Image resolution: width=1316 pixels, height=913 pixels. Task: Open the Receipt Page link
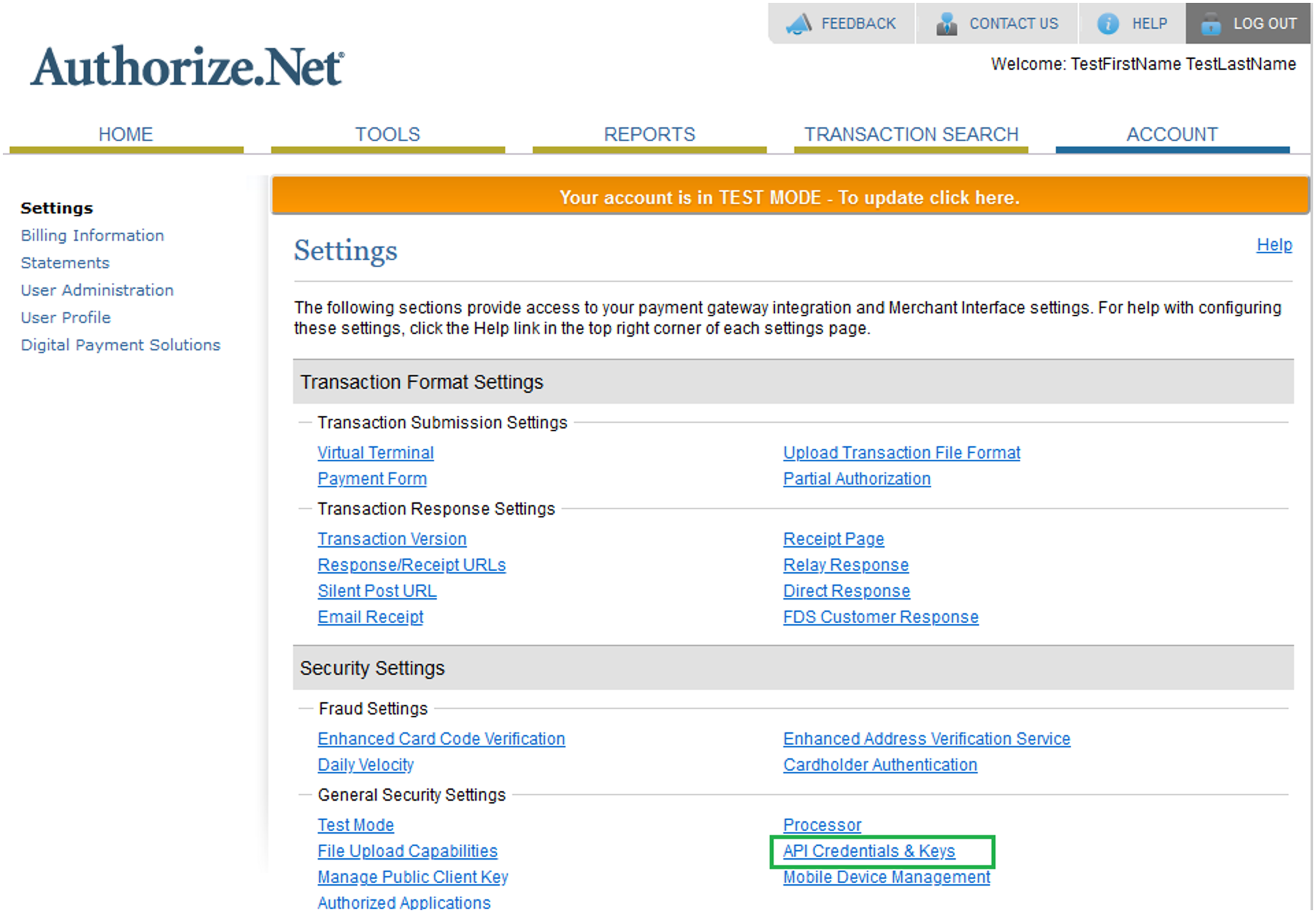(833, 539)
